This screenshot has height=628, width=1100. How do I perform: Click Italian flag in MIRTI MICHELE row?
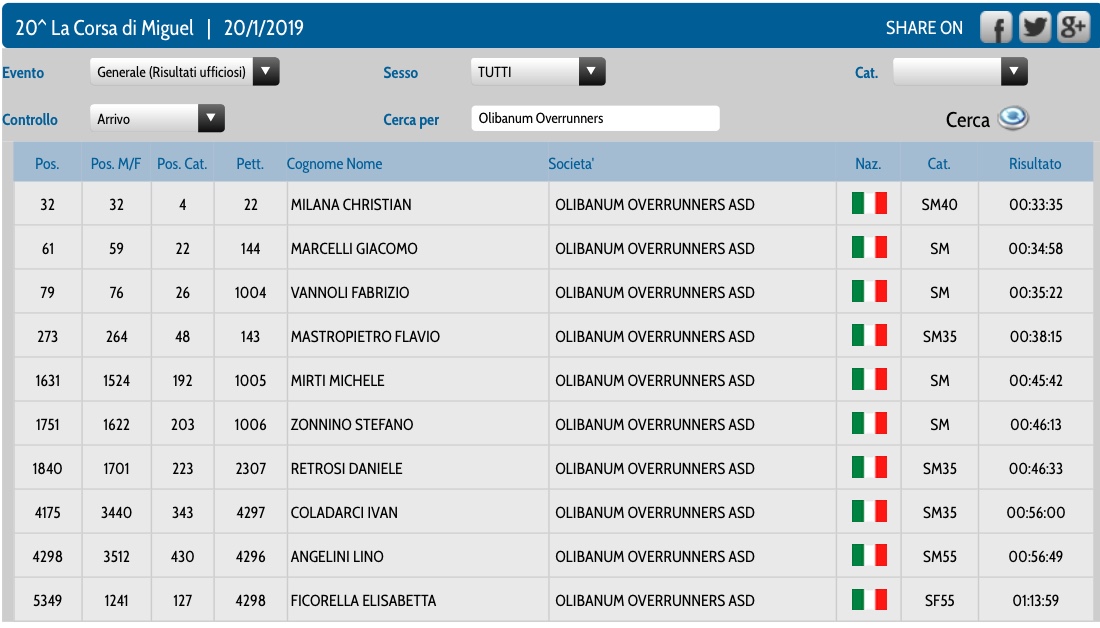point(869,380)
